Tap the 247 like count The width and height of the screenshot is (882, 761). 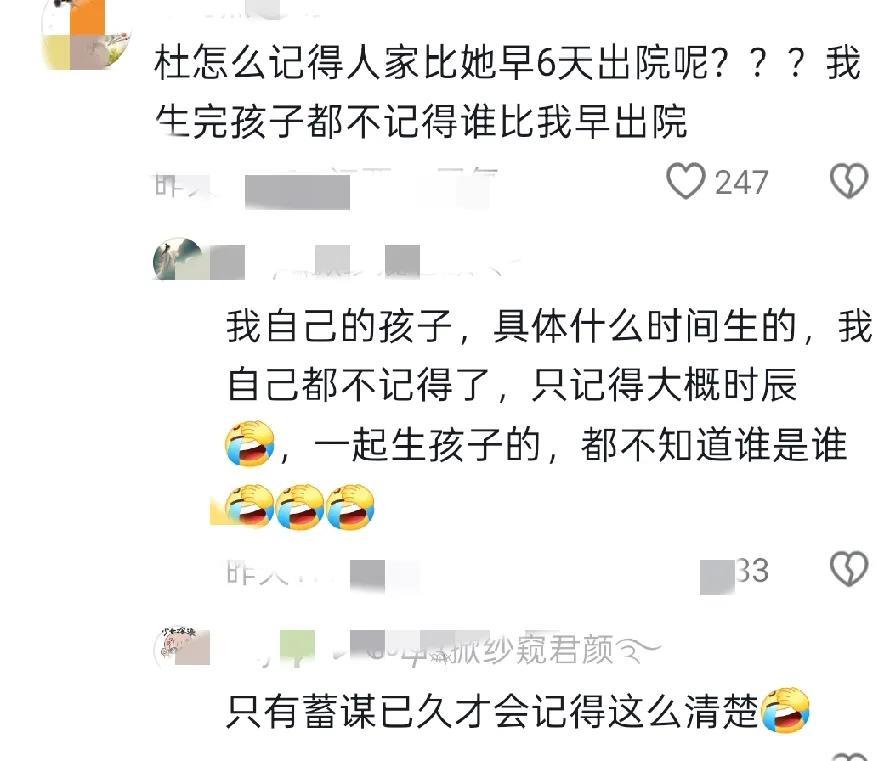(x=741, y=183)
